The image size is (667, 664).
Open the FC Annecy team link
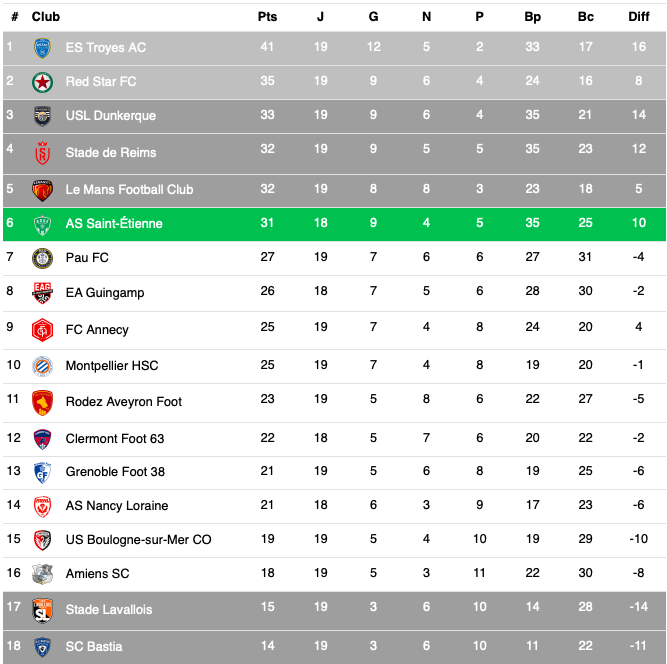[97, 330]
